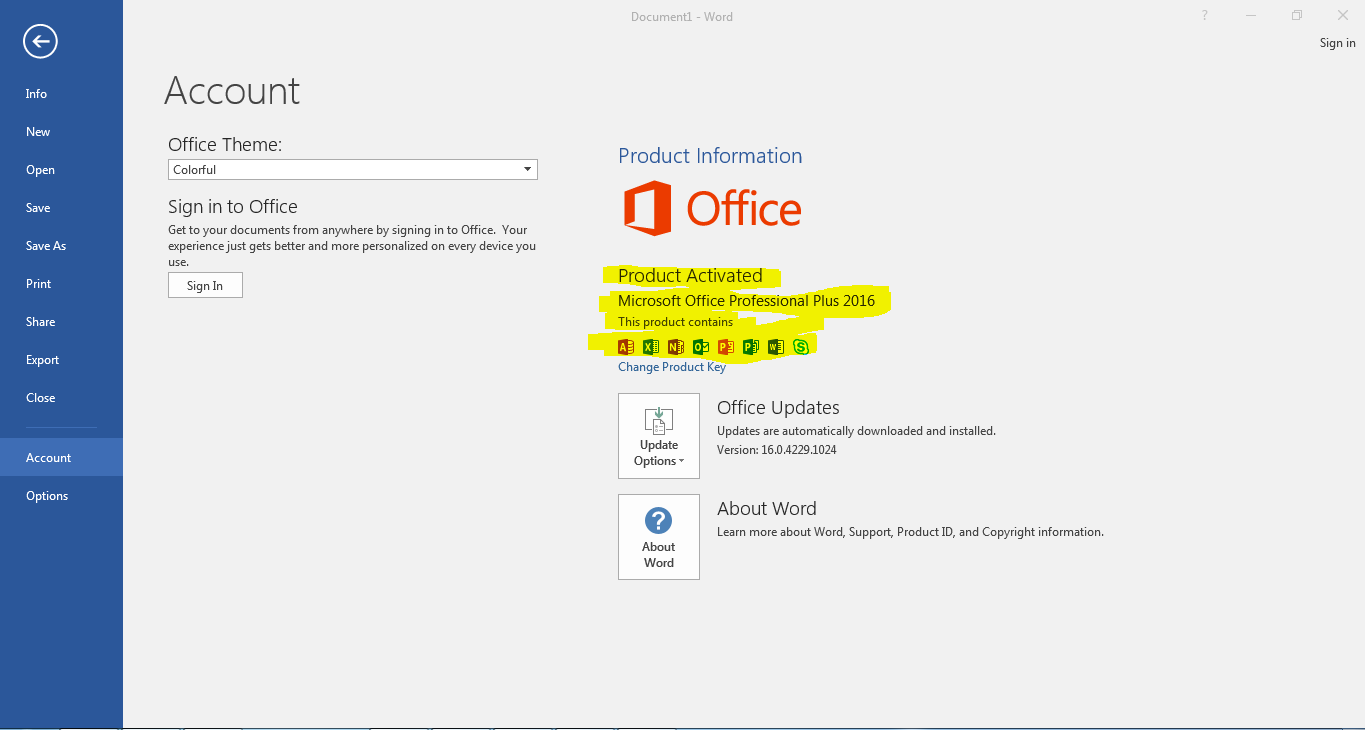1365x730 pixels.
Task: Click the Excel product icon
Action: pos(651,347)
